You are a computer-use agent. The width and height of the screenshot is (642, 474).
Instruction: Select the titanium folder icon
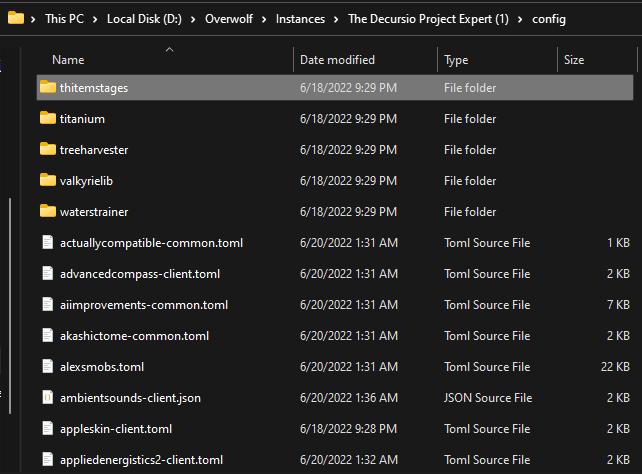click(x=48, y=118)
